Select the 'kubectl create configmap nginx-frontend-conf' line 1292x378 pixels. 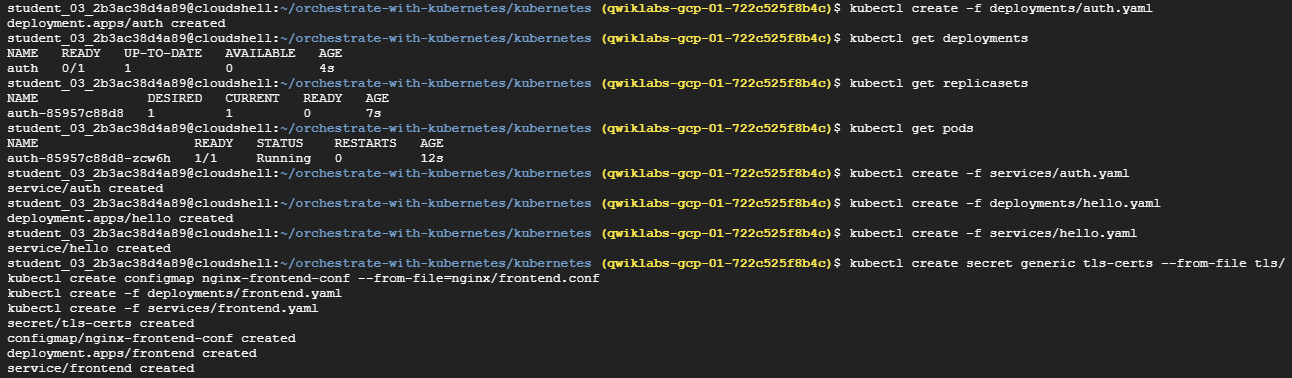point(303,278)
